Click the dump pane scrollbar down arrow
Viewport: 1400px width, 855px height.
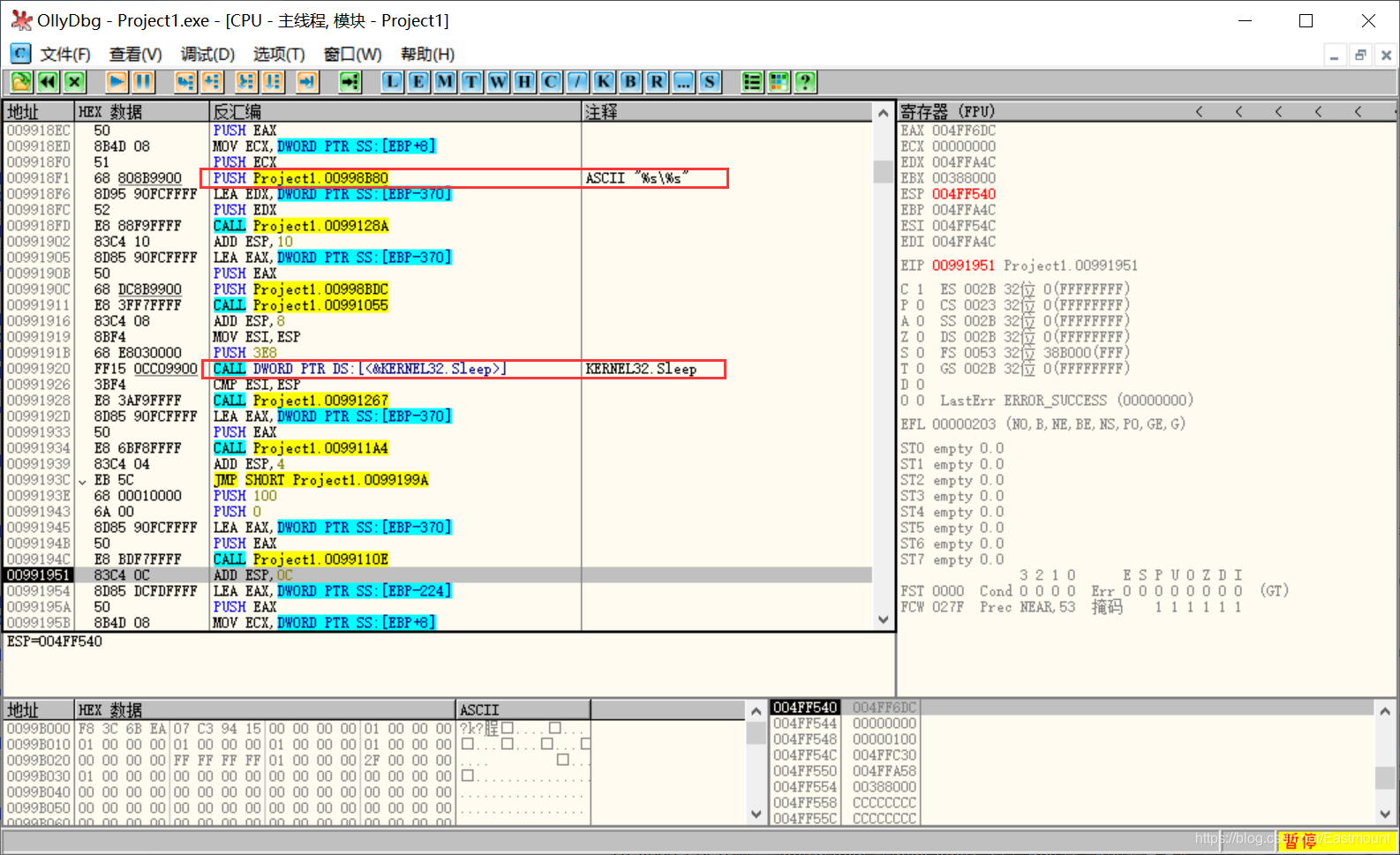[756, 814]
